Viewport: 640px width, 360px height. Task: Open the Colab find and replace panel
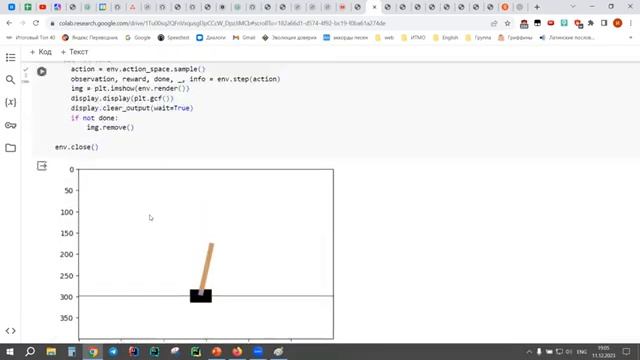click(11, 80)
